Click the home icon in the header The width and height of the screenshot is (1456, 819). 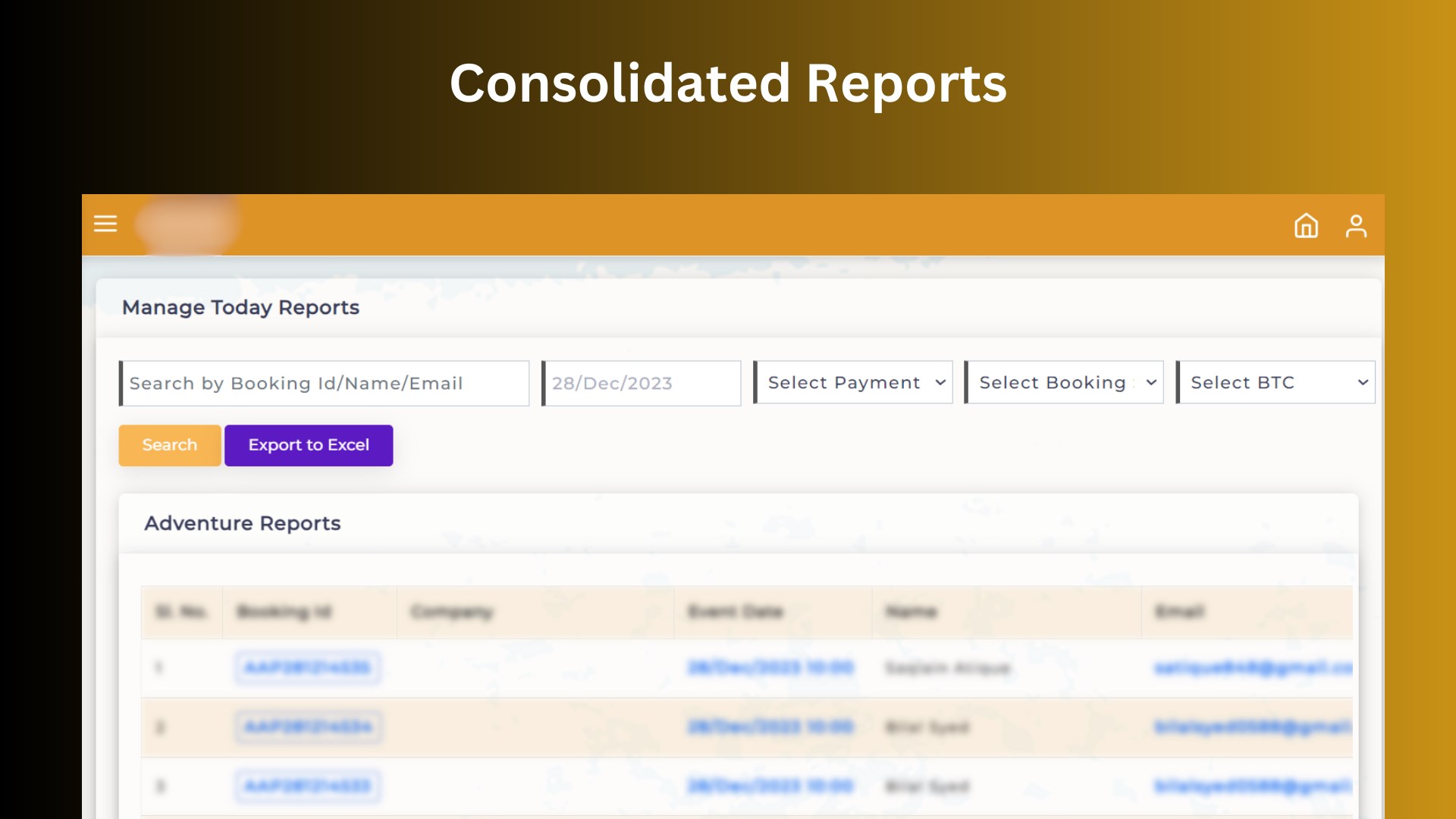(1307, 225)
